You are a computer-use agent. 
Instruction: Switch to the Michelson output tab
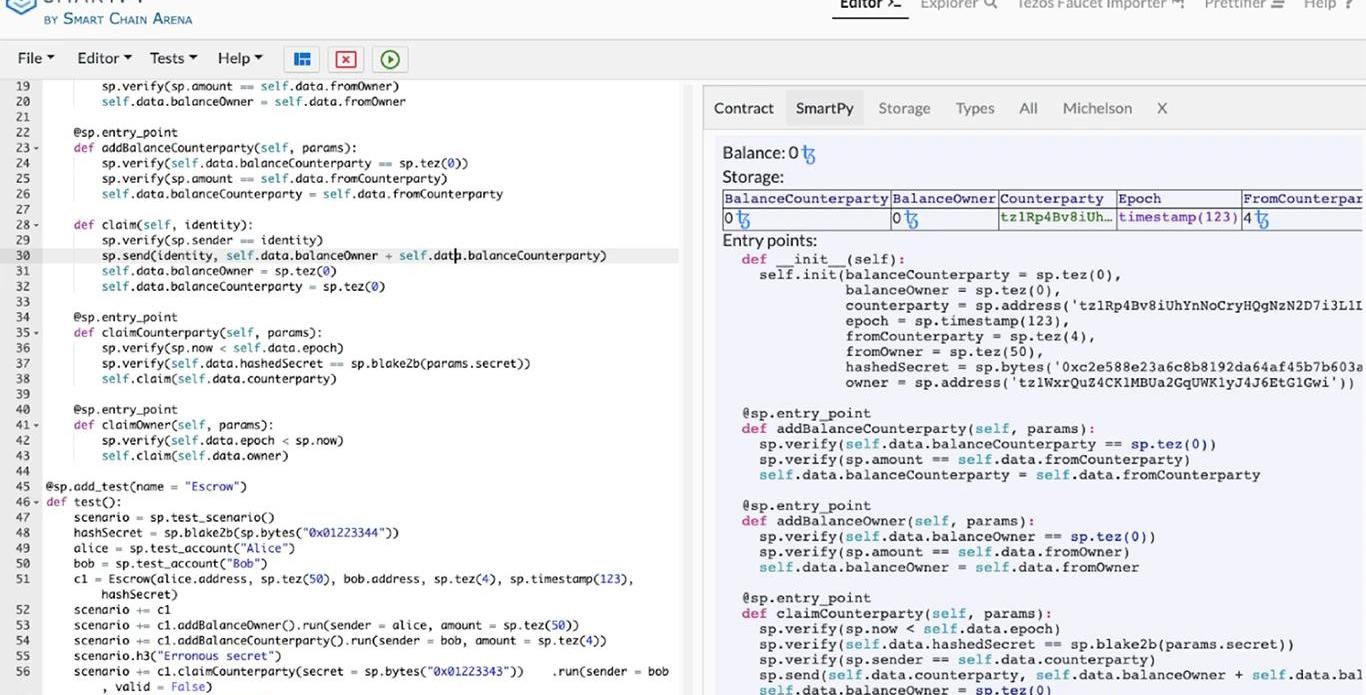tap(1097, 108)
